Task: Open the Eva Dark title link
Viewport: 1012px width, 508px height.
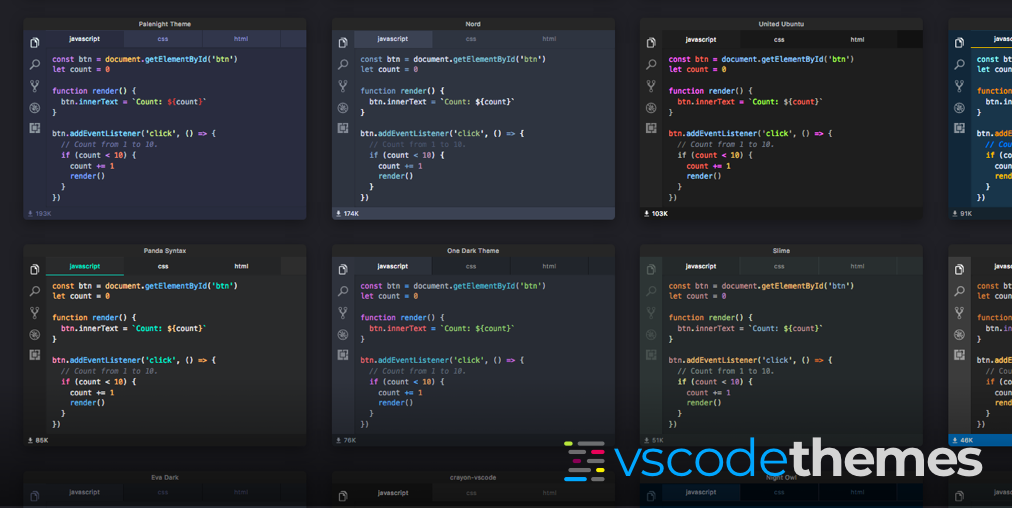Action: point(165,477)
